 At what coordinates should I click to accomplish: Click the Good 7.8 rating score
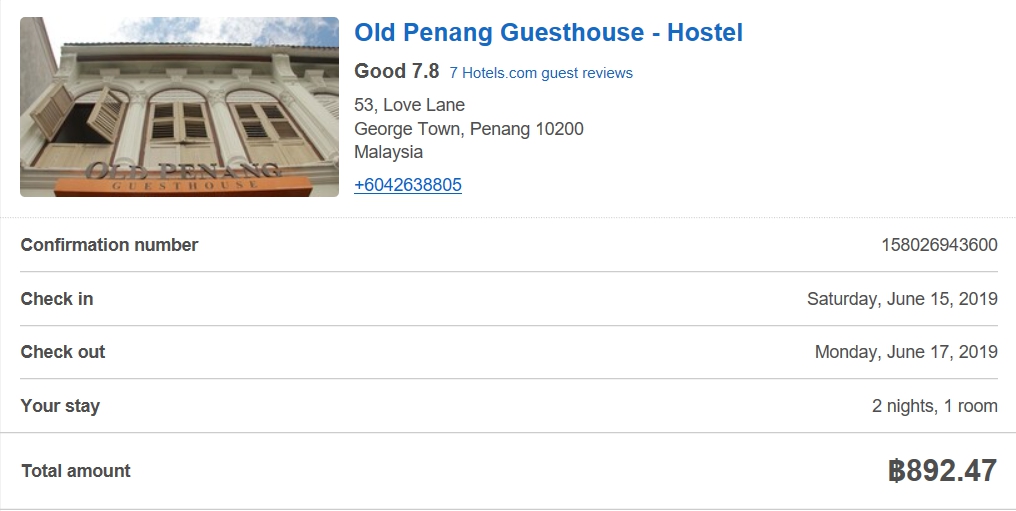[x=396, y=71]
